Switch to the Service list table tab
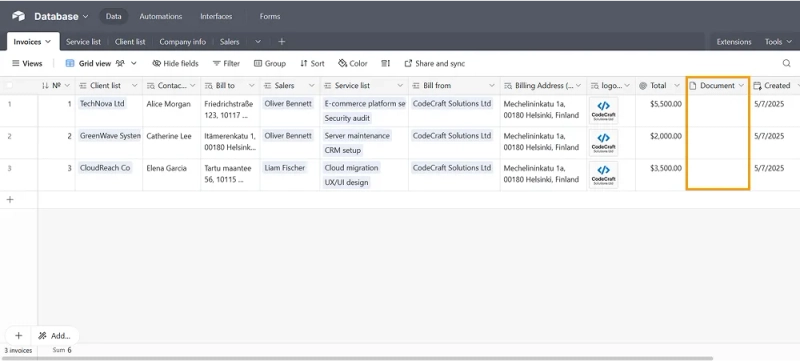This screenshot has width=800, height=361. pos(83,42)
